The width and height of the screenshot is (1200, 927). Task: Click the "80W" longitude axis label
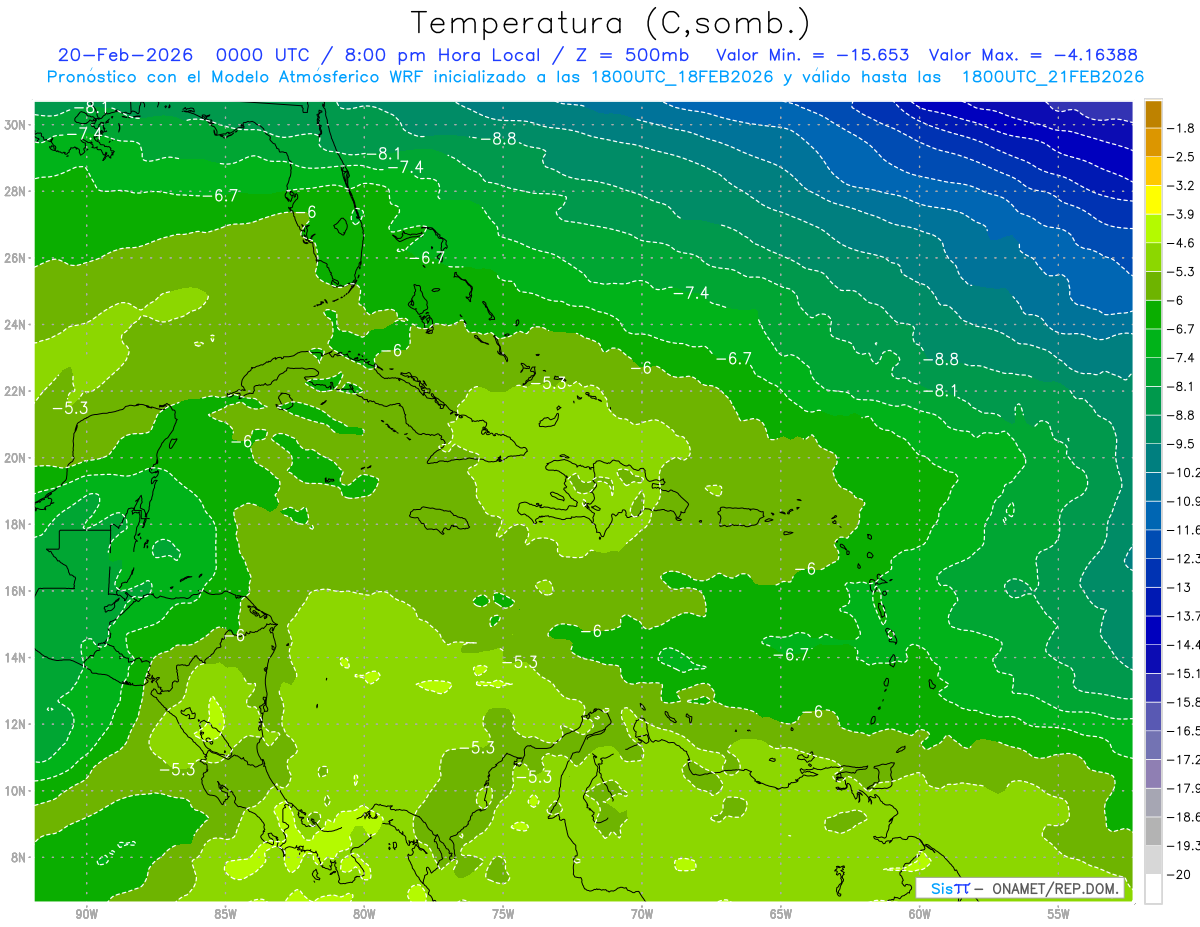(x=364, y=914)
